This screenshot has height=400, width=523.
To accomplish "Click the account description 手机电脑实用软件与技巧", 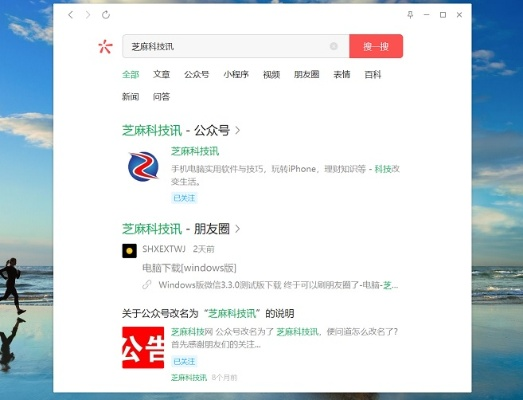I will 286,175.
